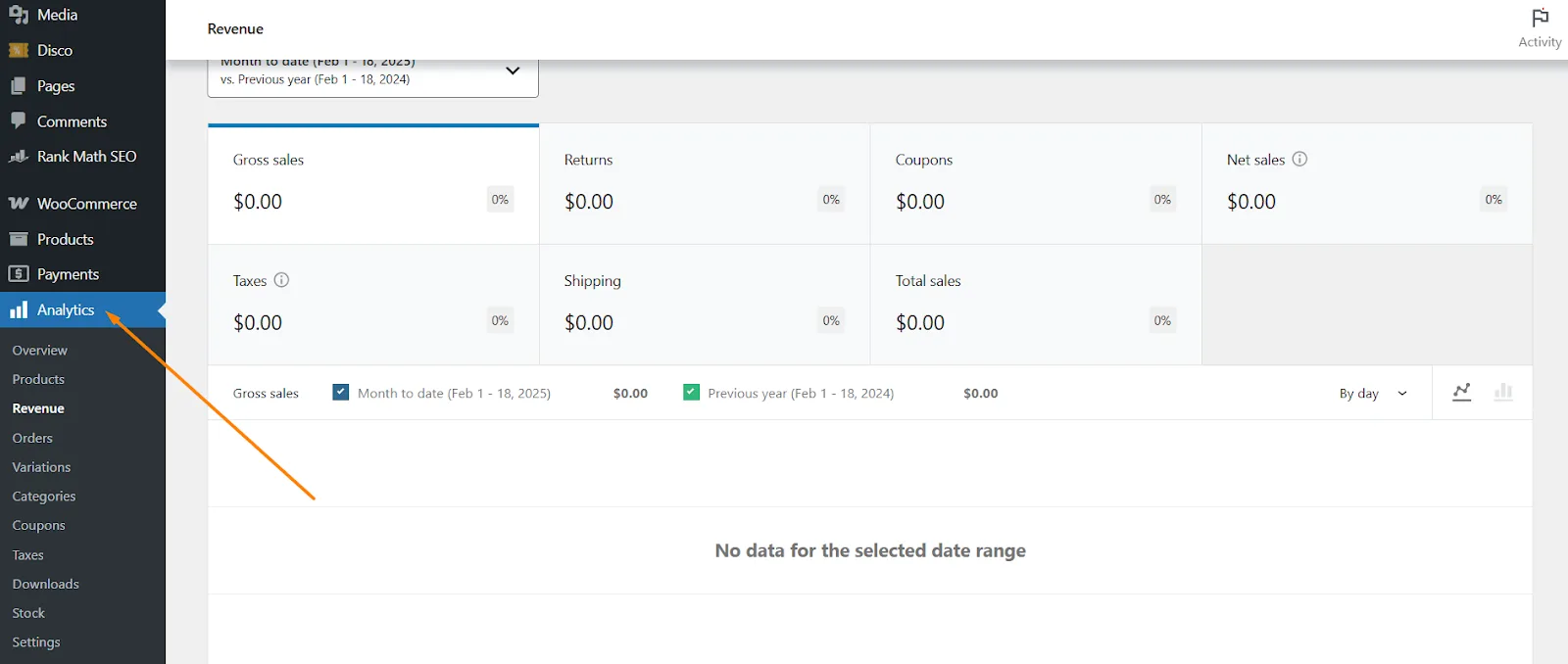Open Stock analytics report

pos(28,613)
